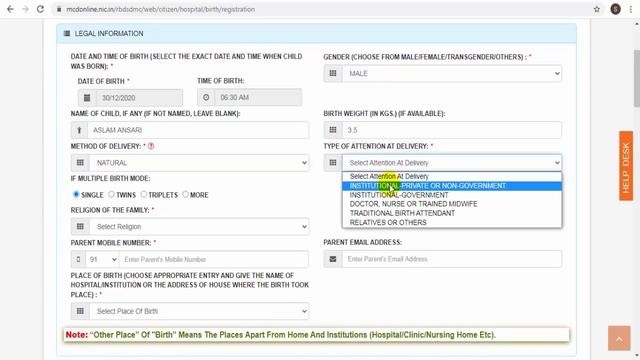The height and width of the screenshot is (360, 640).
Task: Click the Date of Birth field 30/12/2020
Action: 139,98
